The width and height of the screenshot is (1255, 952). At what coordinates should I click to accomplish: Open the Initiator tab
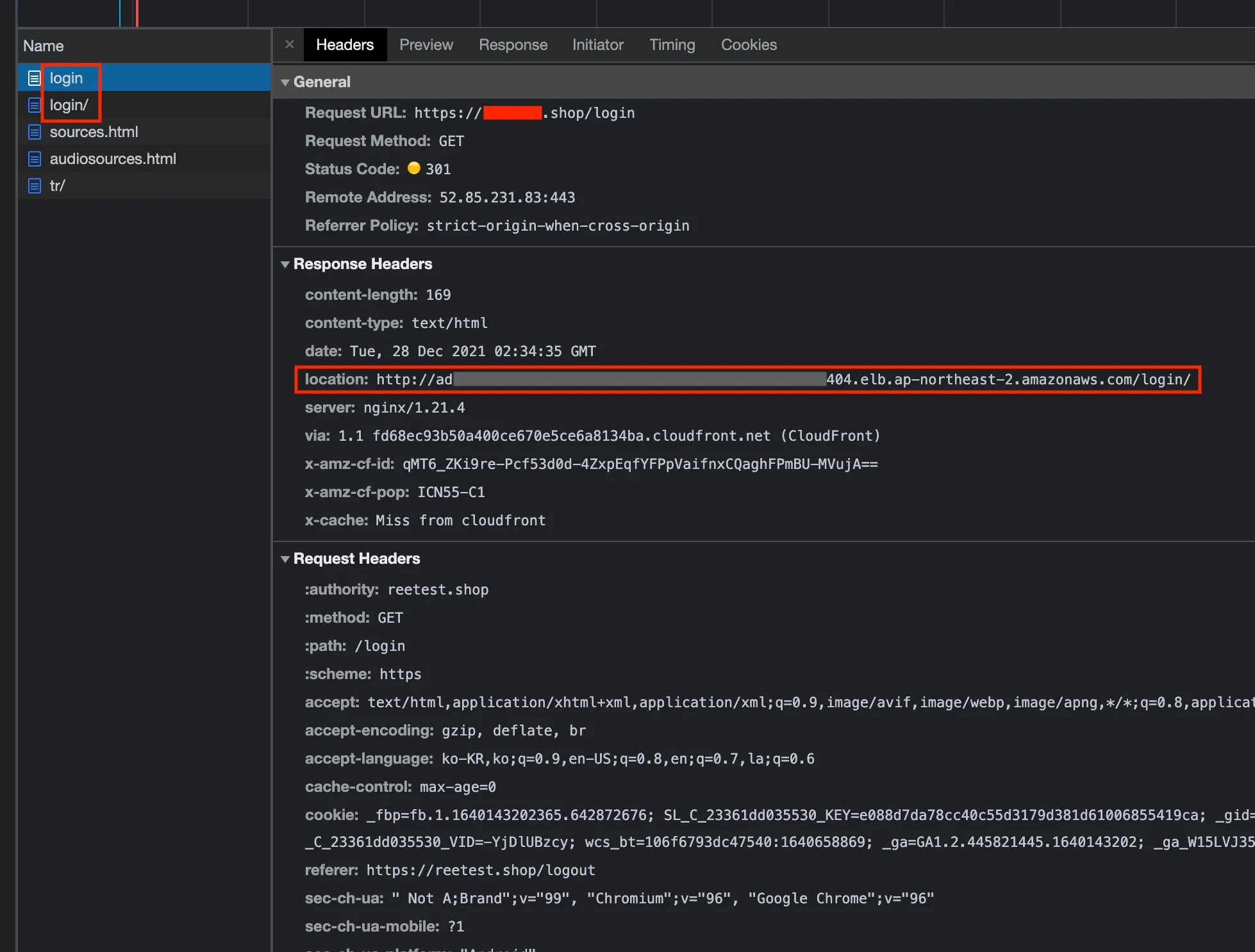click(x=597, y=45)
